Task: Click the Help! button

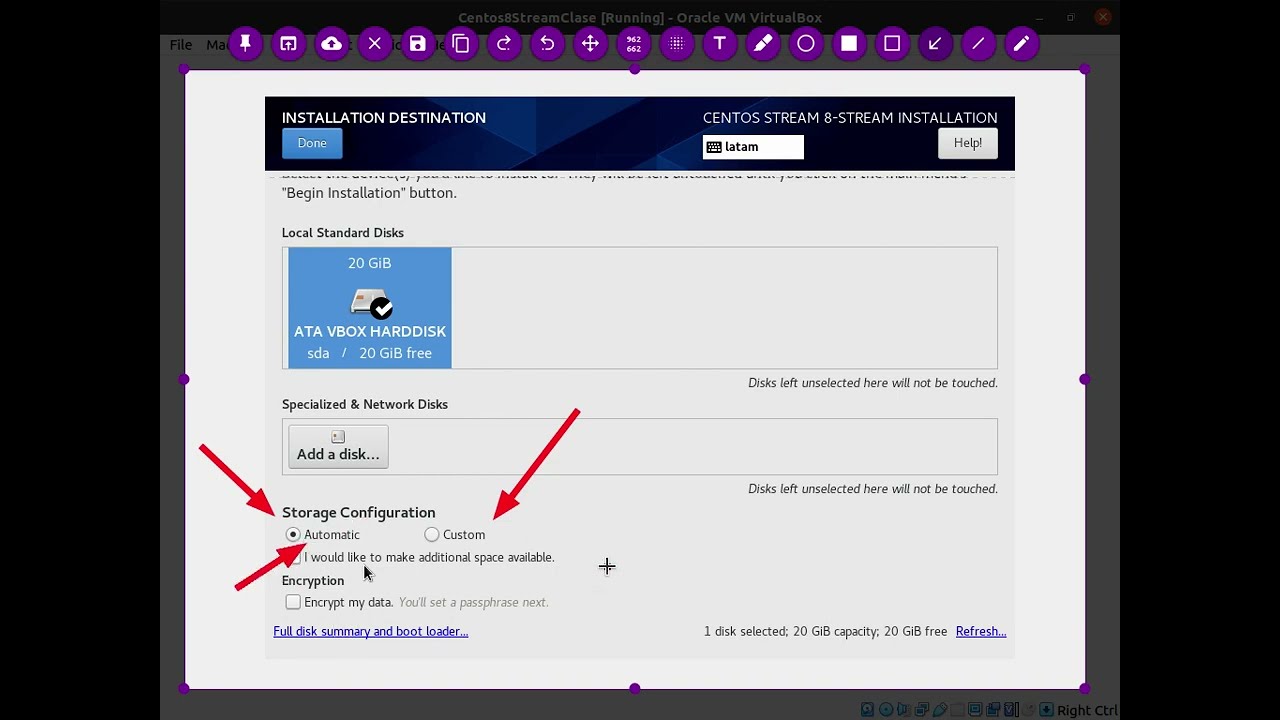Action: tap(967, 143)
